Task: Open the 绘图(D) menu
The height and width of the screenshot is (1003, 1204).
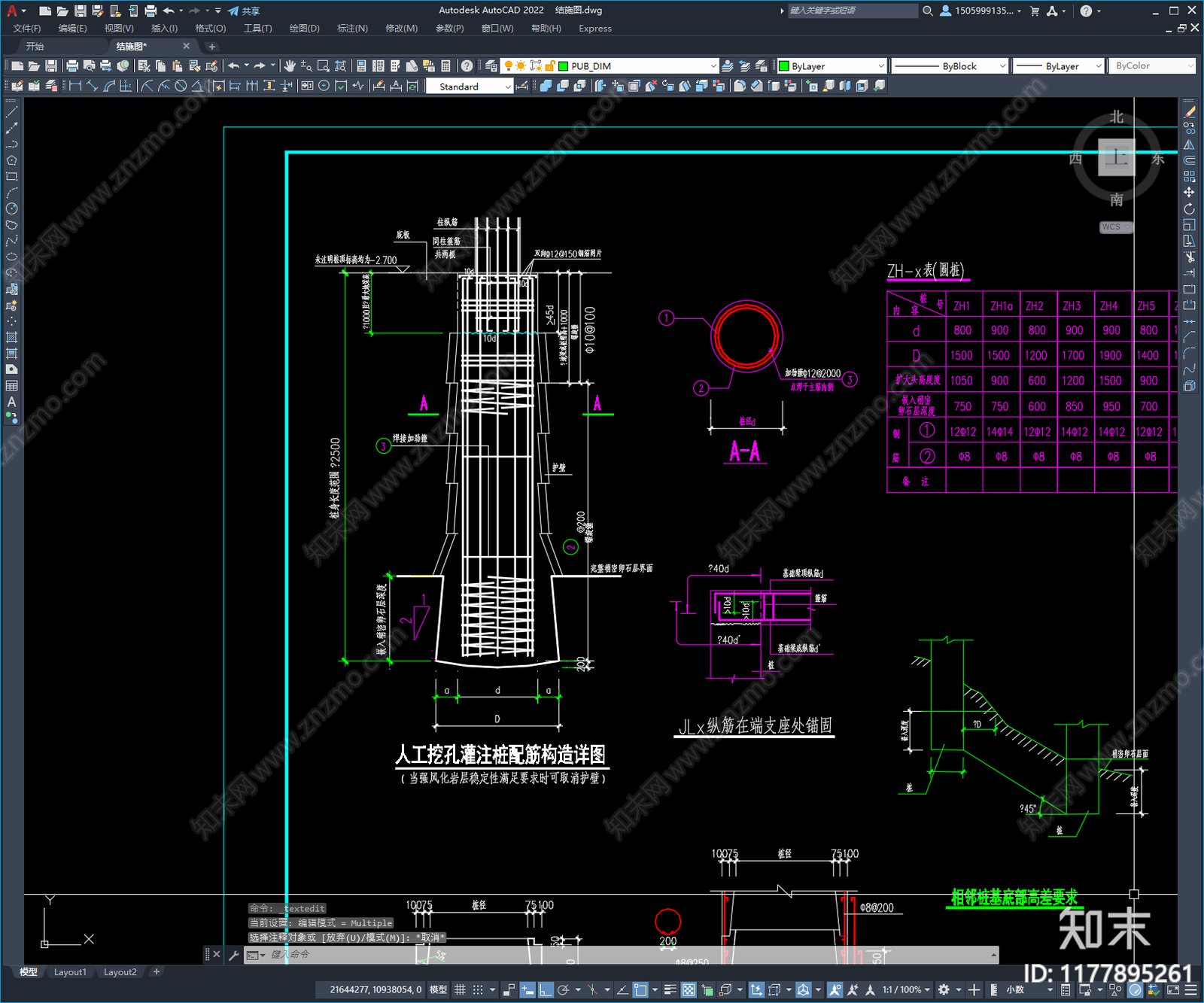Action: click(x=305, y=29)
